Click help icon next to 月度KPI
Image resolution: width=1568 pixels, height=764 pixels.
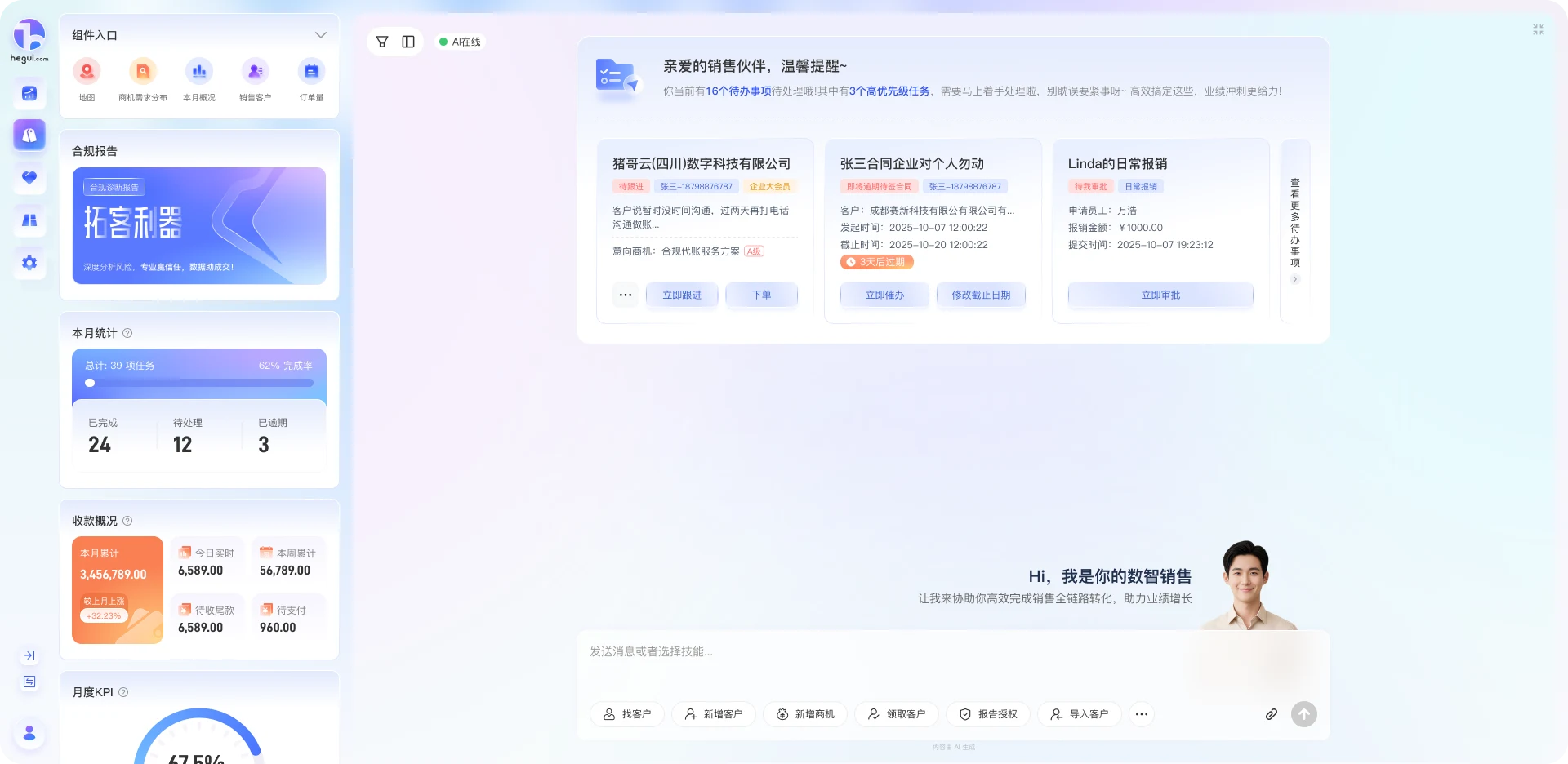pyautogui.click(x=123, y=692)
